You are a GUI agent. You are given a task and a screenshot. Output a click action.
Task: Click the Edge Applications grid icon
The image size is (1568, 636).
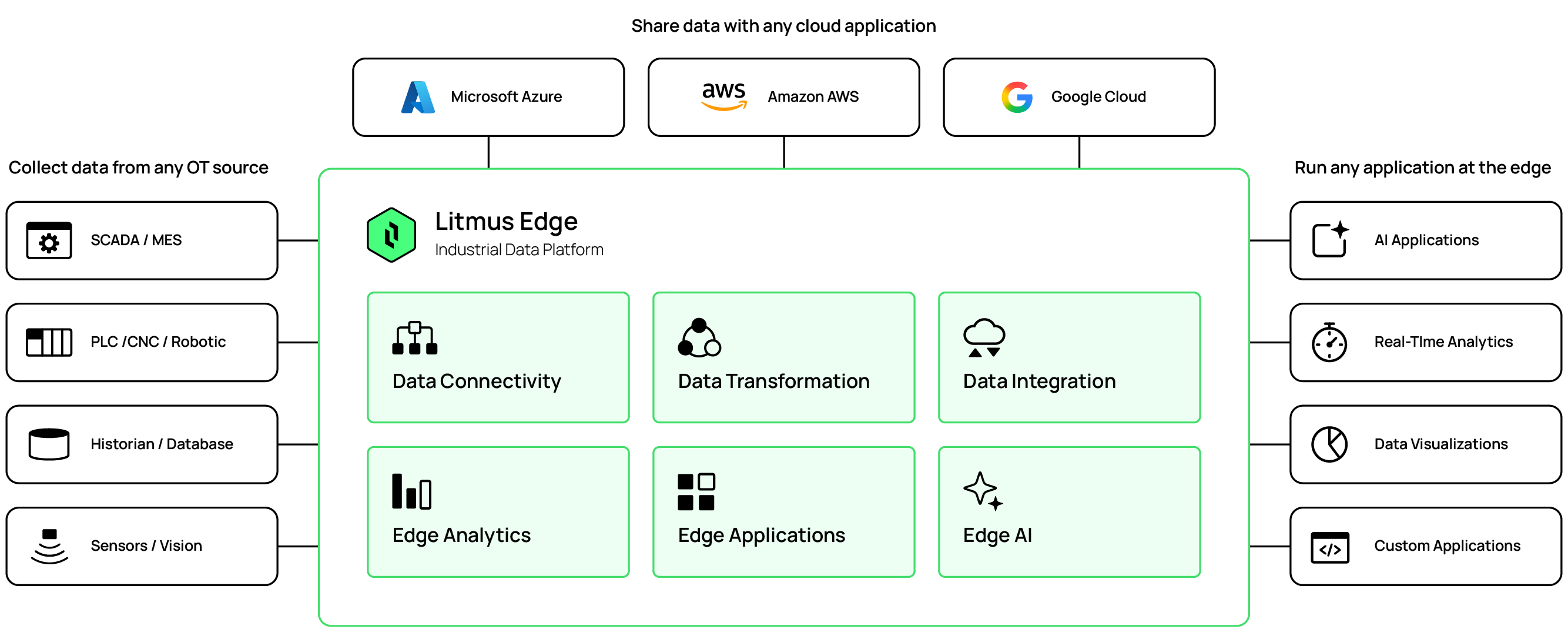[x=696, y=491]
